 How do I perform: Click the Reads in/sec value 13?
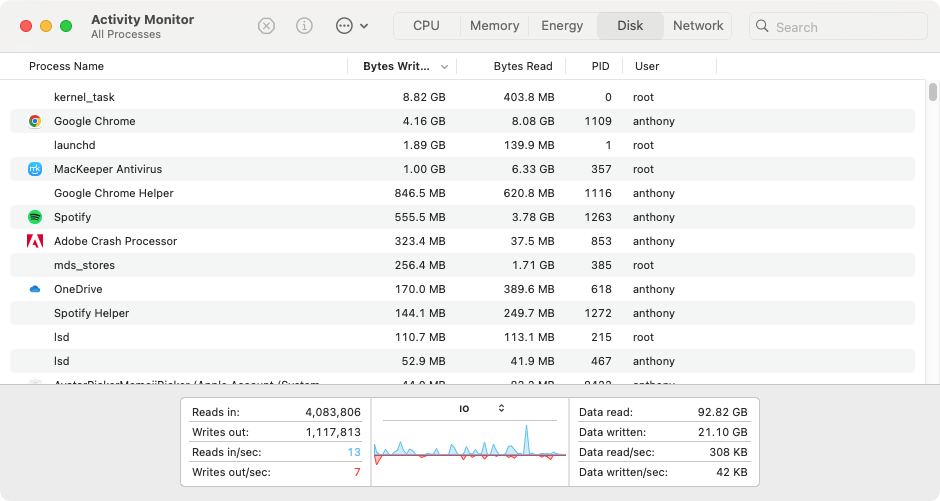pos(354,452)
